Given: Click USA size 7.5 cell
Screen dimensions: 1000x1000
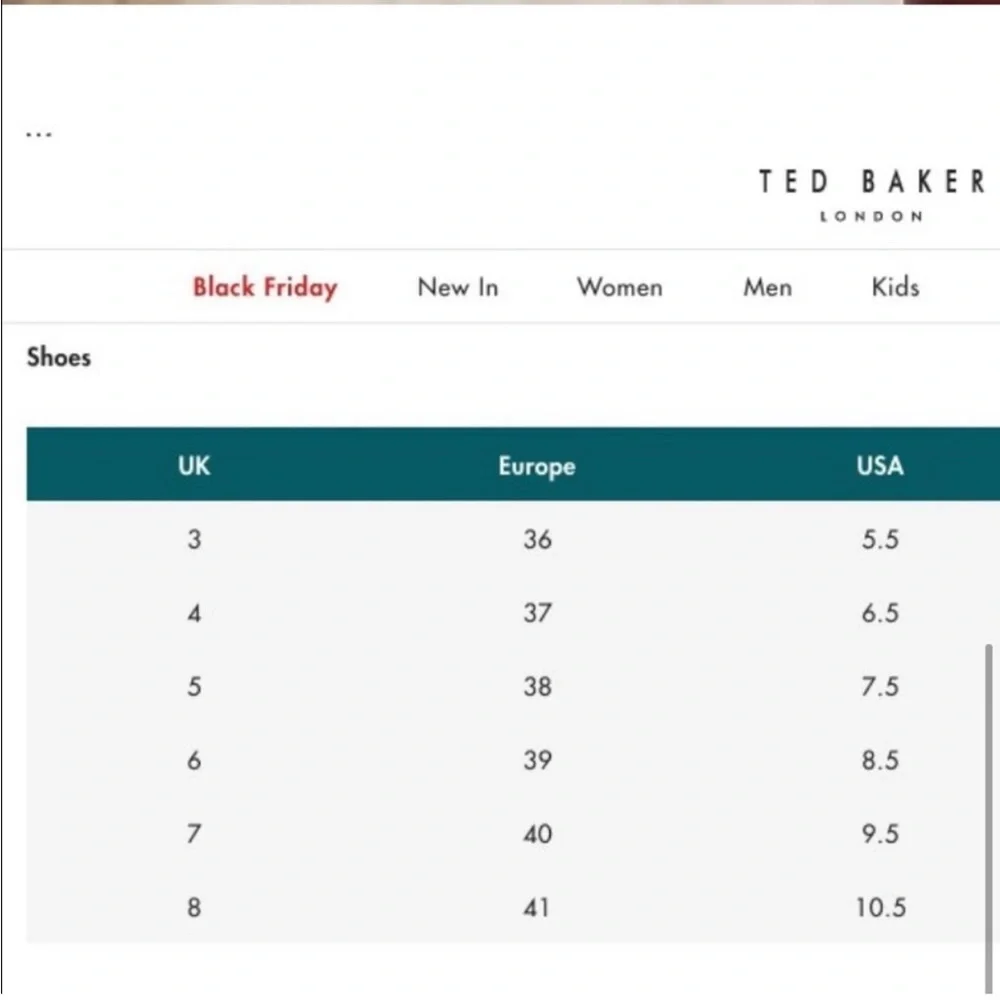Looking at the screenshot, I should (x=879, y=686).
